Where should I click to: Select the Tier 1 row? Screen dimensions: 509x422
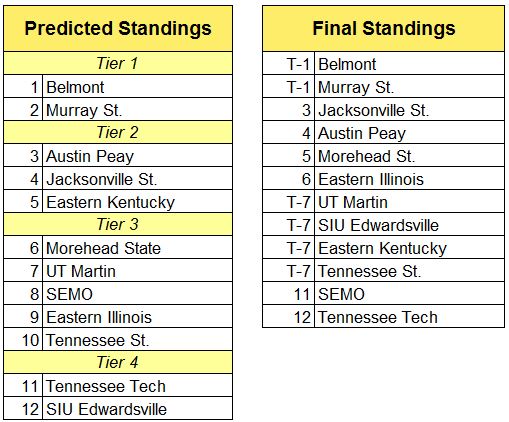click(118, 63)
